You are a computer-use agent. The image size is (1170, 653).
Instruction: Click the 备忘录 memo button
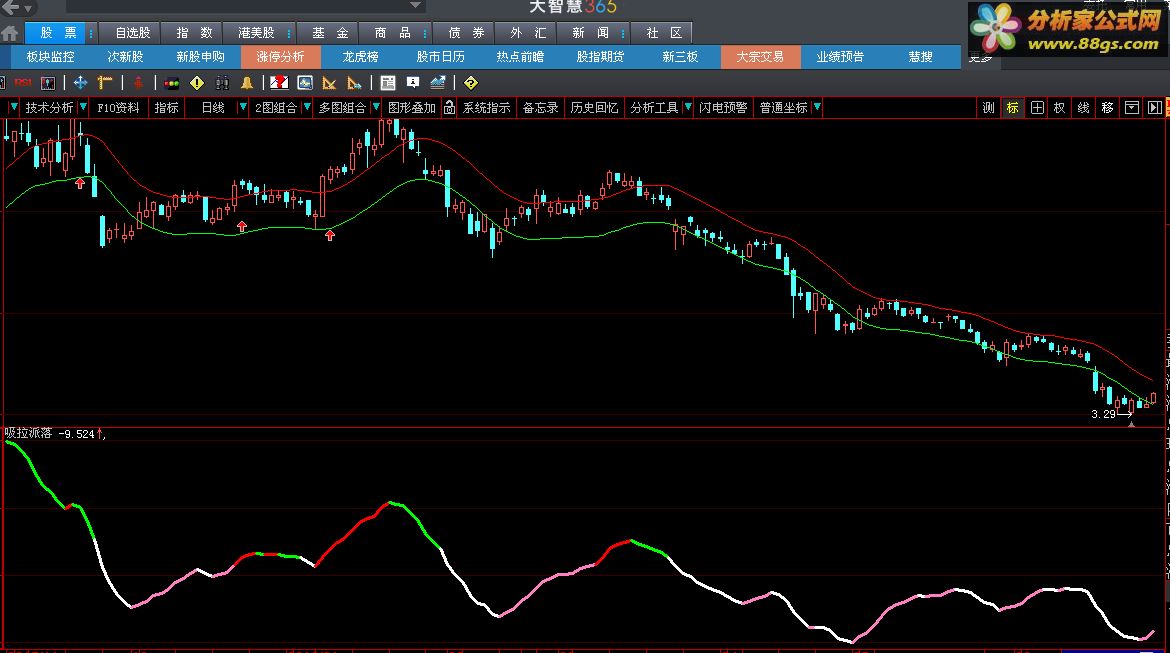click(540, 108)
